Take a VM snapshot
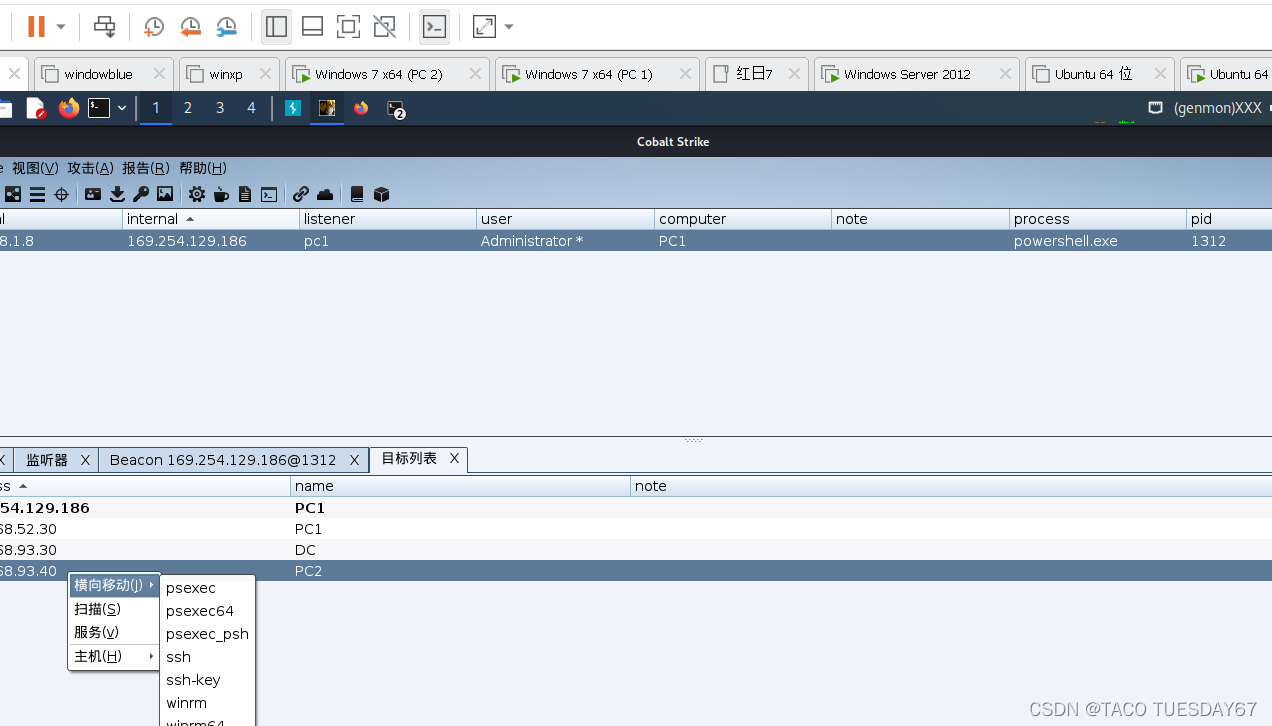The width and height of the screenshot is (1272, 726). (x=153, y=27)
